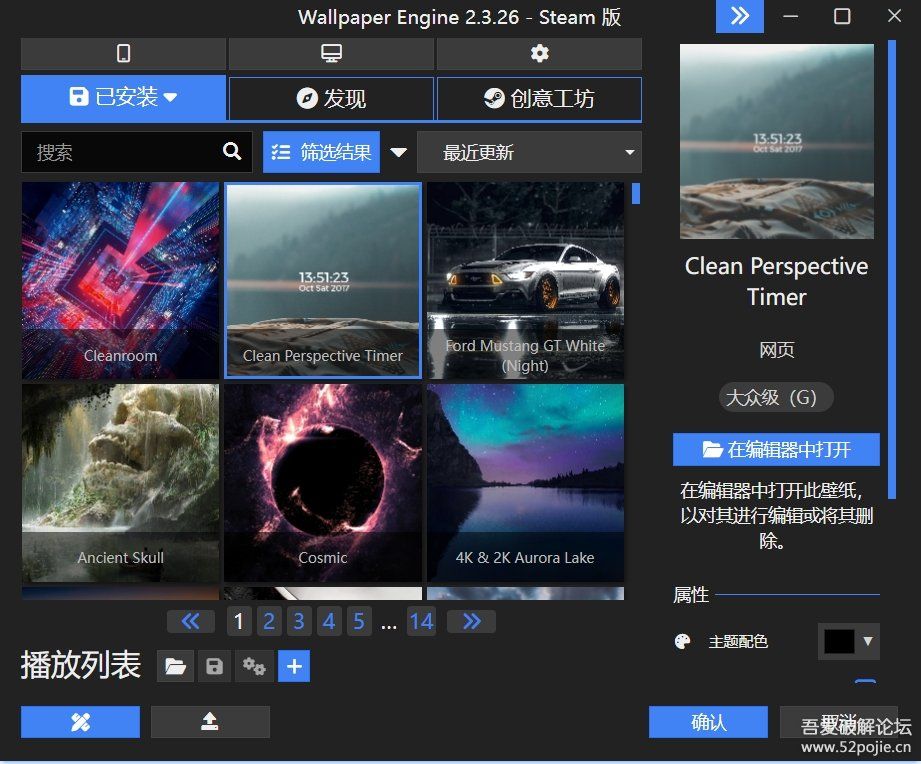Click 大众级 (G) rating tag
The height and width of the screenshot is (764, 921).
pyautogui.click(x=775, y=398)
